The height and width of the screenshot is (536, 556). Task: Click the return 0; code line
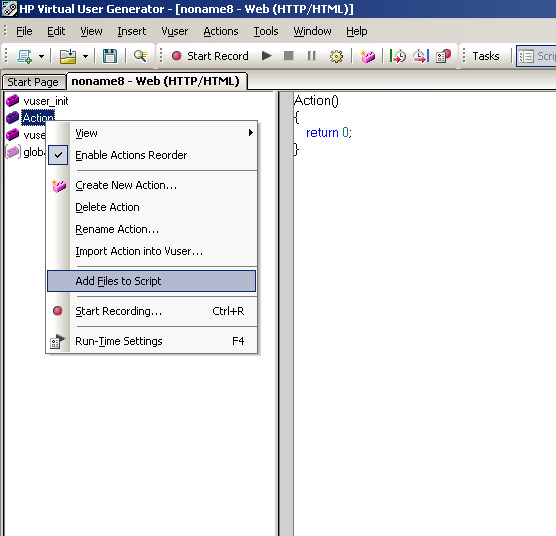(329, 133)
